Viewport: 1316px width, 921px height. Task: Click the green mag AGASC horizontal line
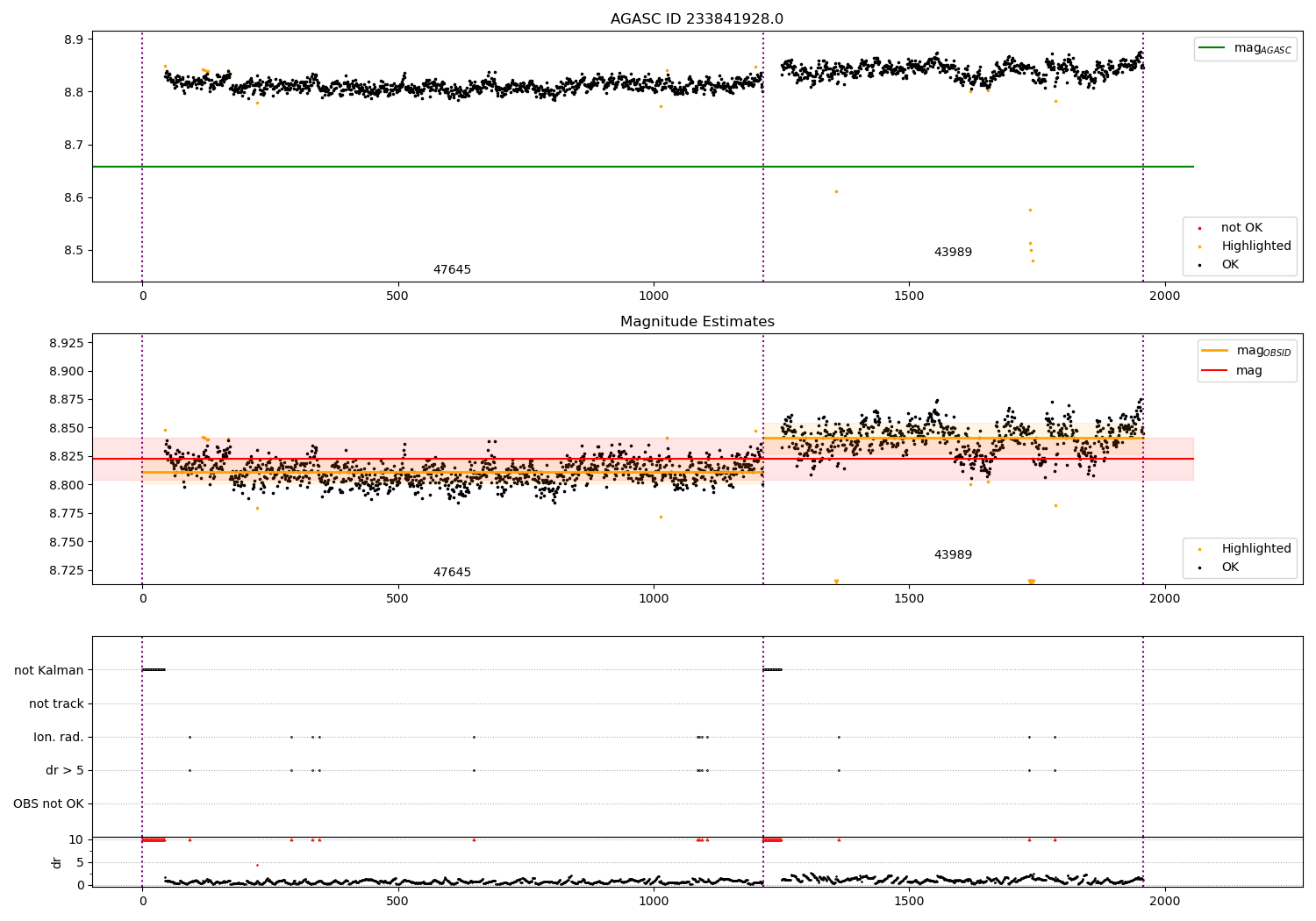point(642,167)
